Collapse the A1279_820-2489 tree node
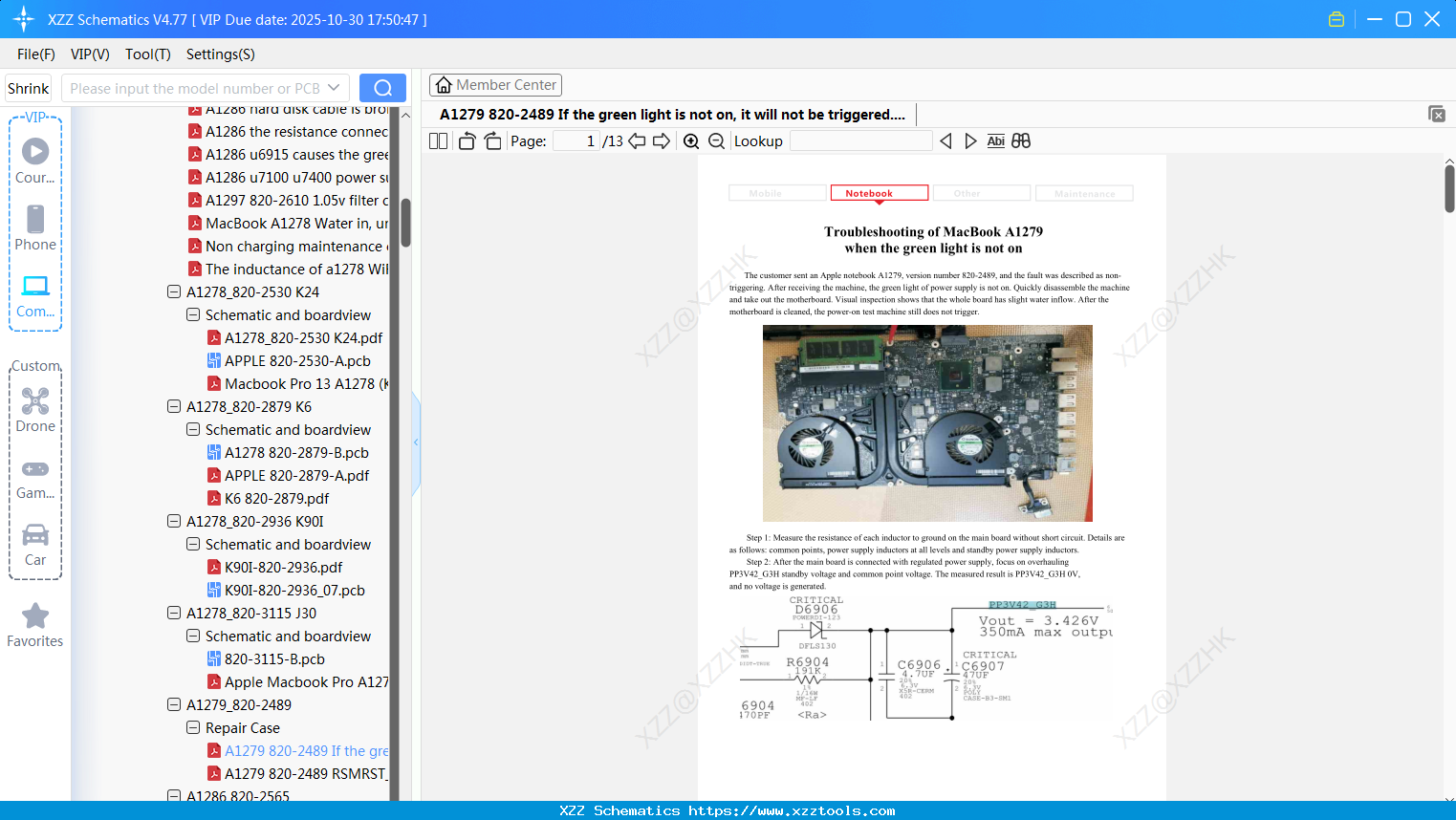1456x820 pixels. pyautogui.click(x=174, y=704)
